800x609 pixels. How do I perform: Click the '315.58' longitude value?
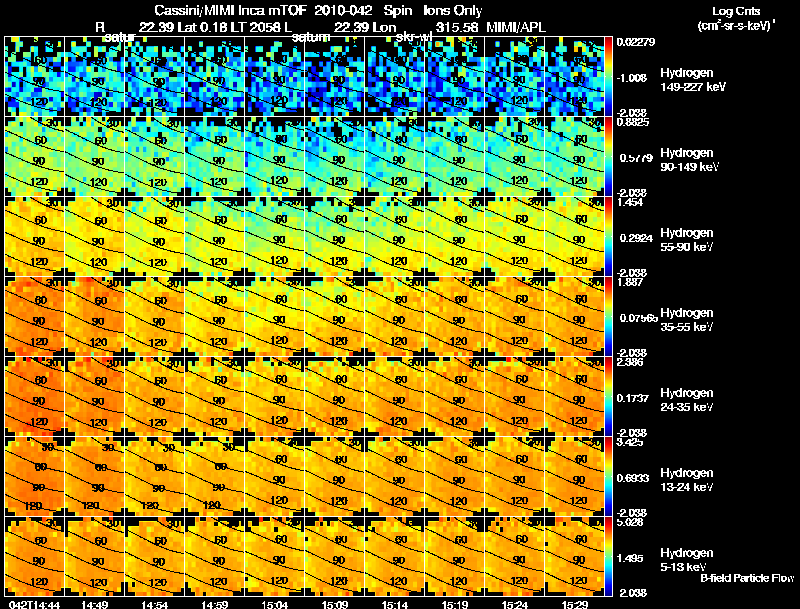(457, 27)
